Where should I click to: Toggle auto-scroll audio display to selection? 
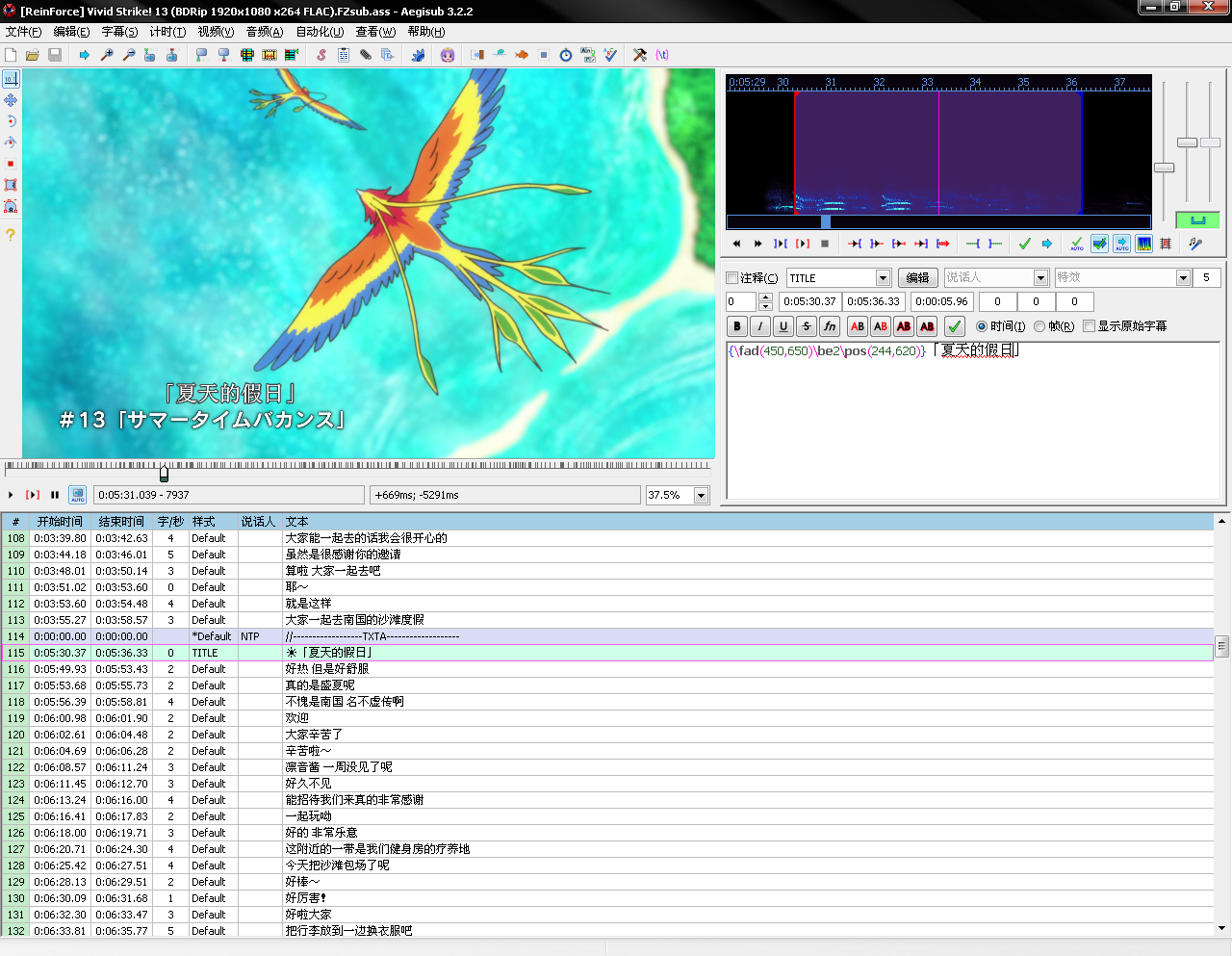(x=1122, y=244)
